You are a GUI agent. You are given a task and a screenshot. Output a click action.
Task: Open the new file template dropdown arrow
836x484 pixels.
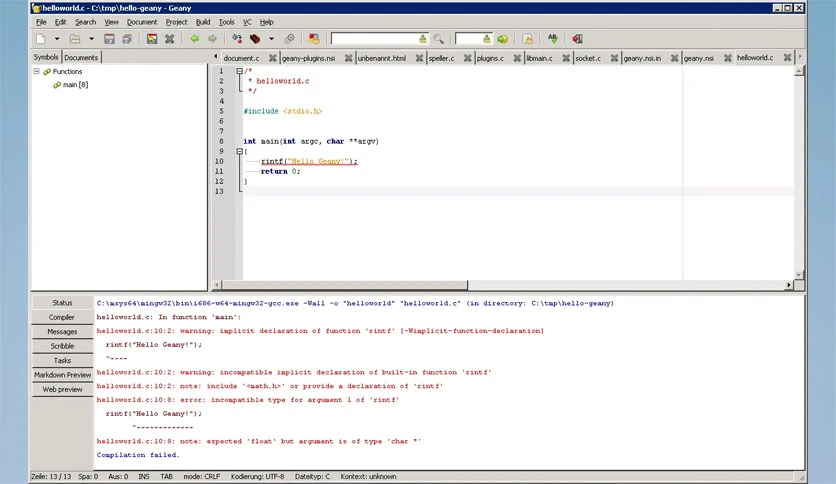point(57,39)
